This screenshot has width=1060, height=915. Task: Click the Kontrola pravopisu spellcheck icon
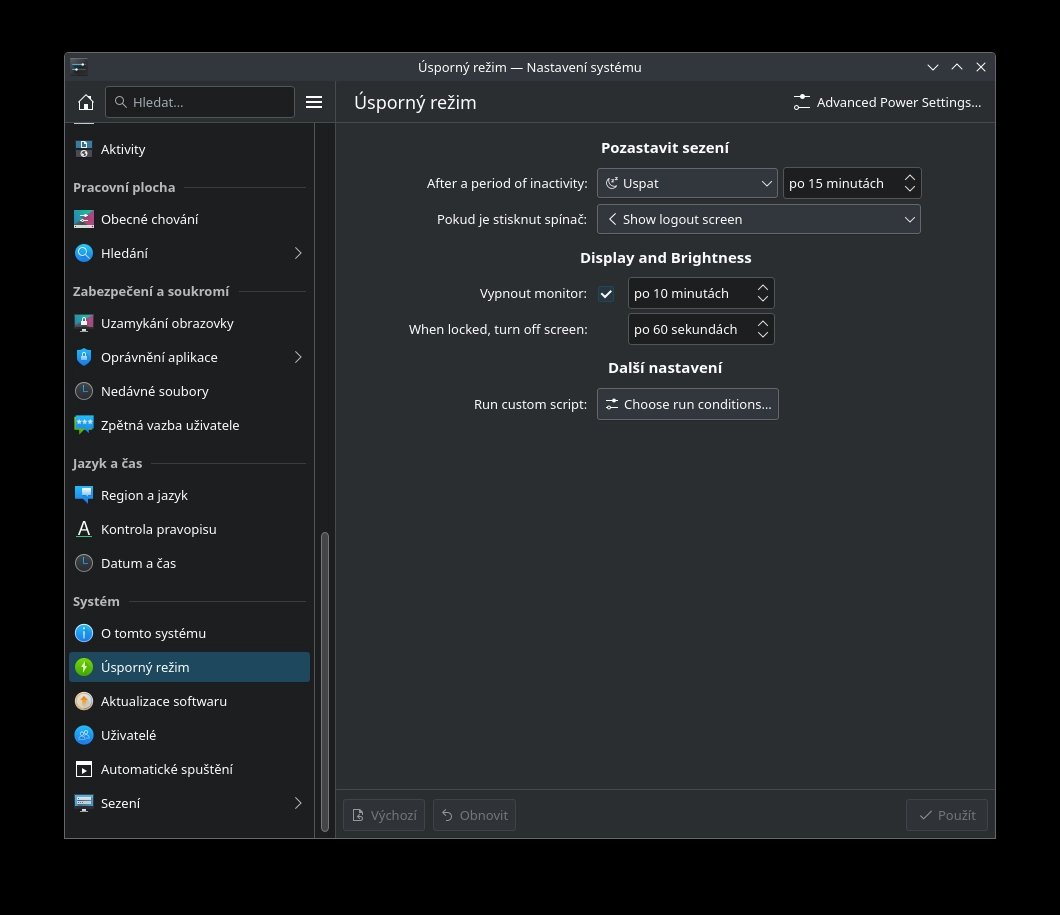coord(84,529)
